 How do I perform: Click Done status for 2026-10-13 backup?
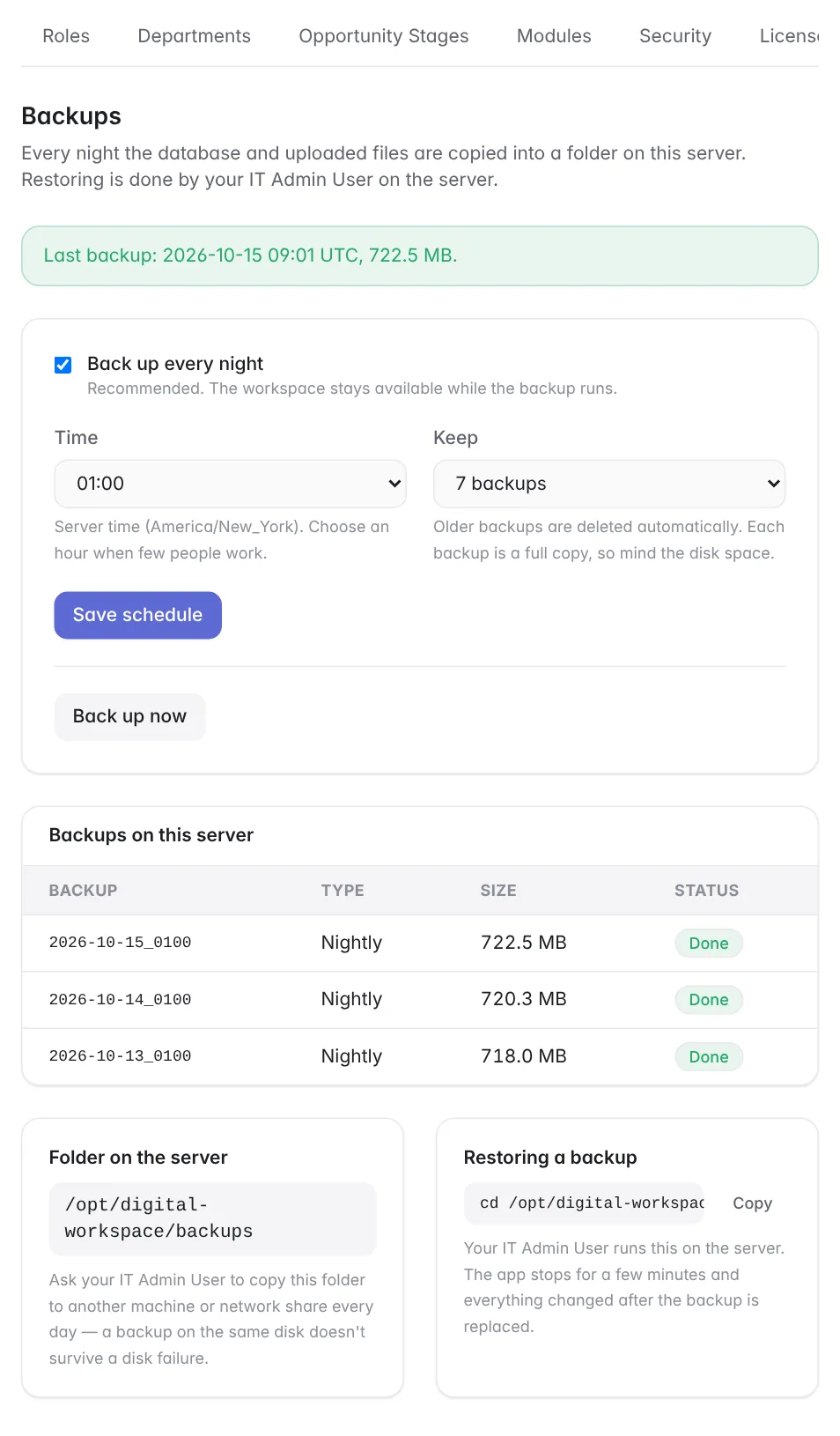tap(709, 1057)
